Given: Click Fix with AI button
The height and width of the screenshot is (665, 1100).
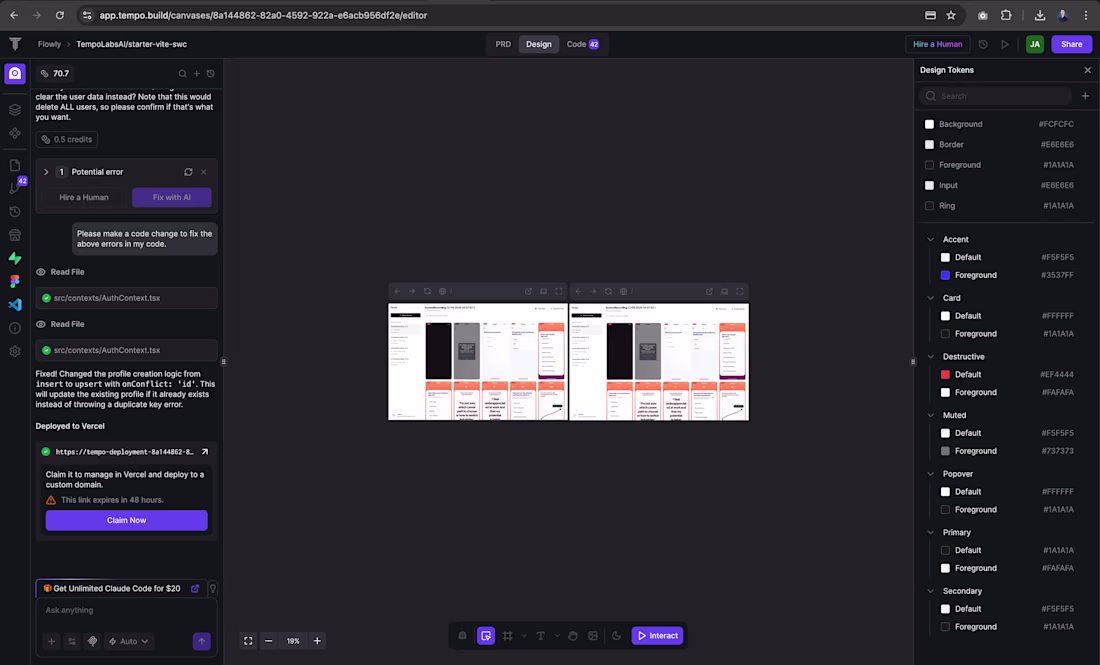Looking at the screenshot, I should pos(172,197).
